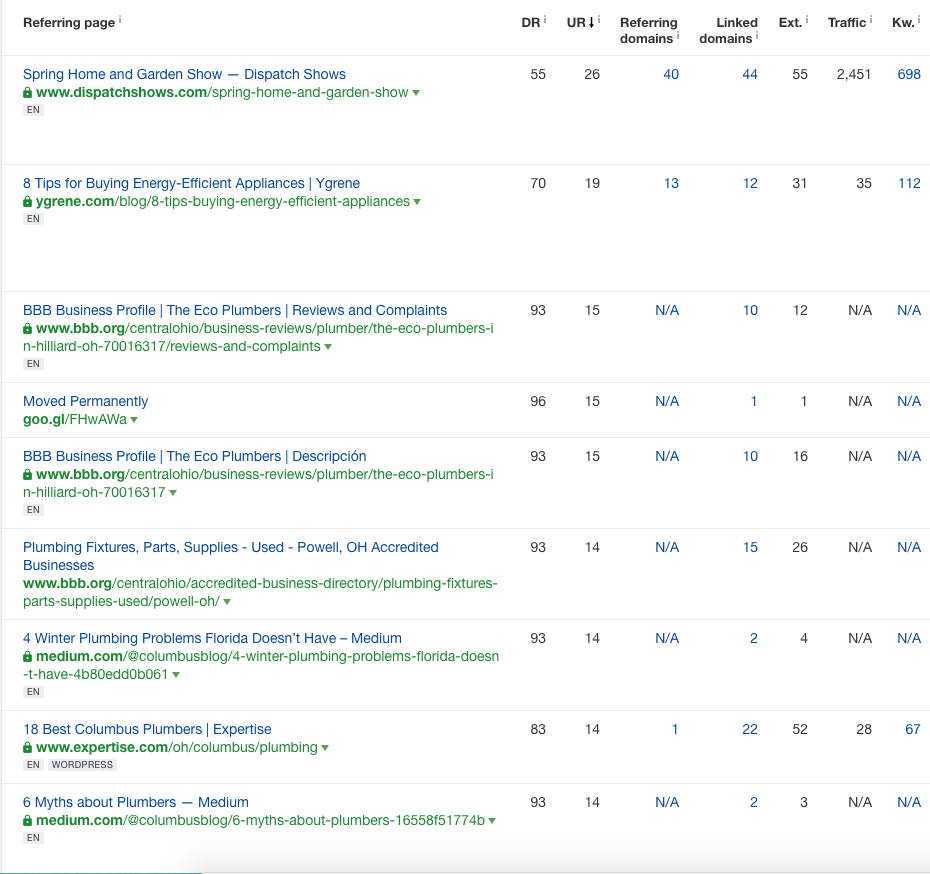Image resolution: width=930 pixels, height=874 pixels.
Task: Open 6 Myths about Plumbers Medium link
Action: tap(136, 802)
